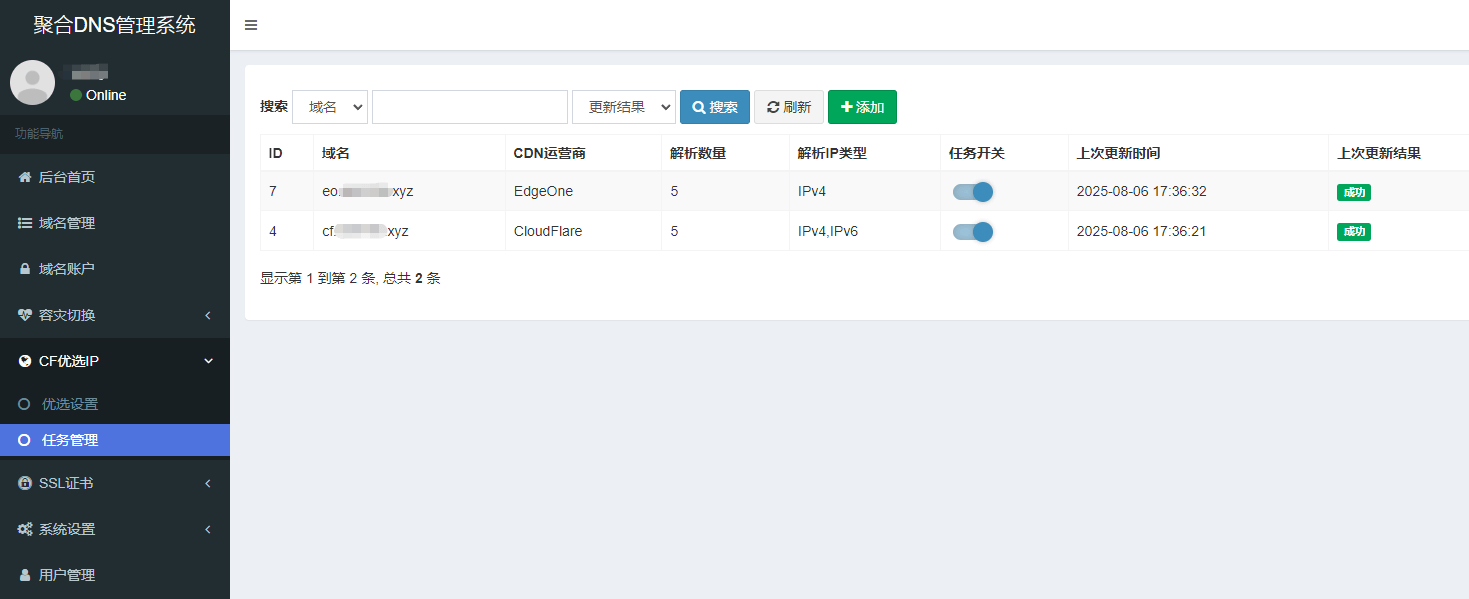This screenshot has width=1469, height=599.
Task: Toggle task switch for EdgeOne row
Action: pos(972,192)
